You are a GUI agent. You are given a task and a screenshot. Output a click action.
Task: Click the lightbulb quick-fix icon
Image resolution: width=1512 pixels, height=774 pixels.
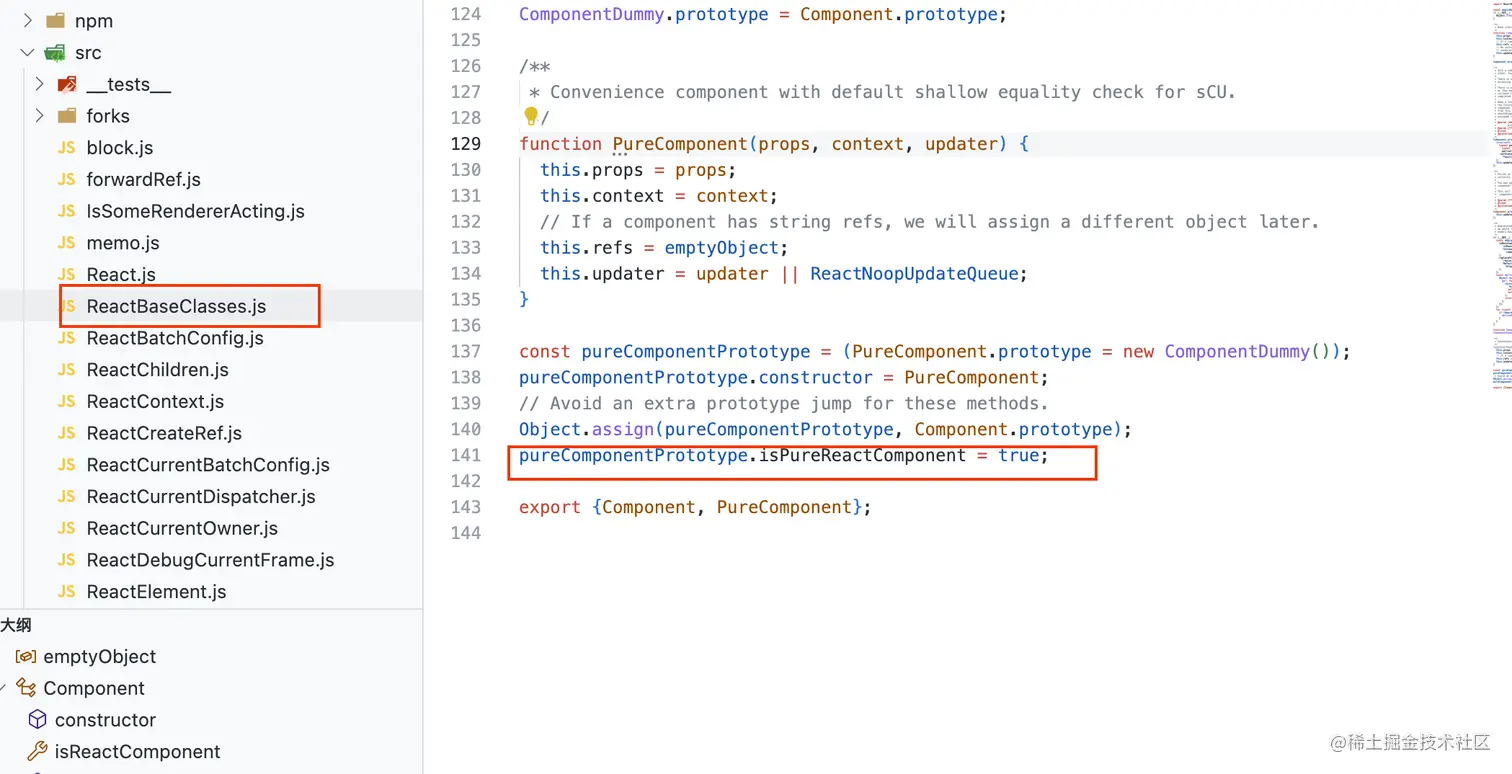(531, 117)
